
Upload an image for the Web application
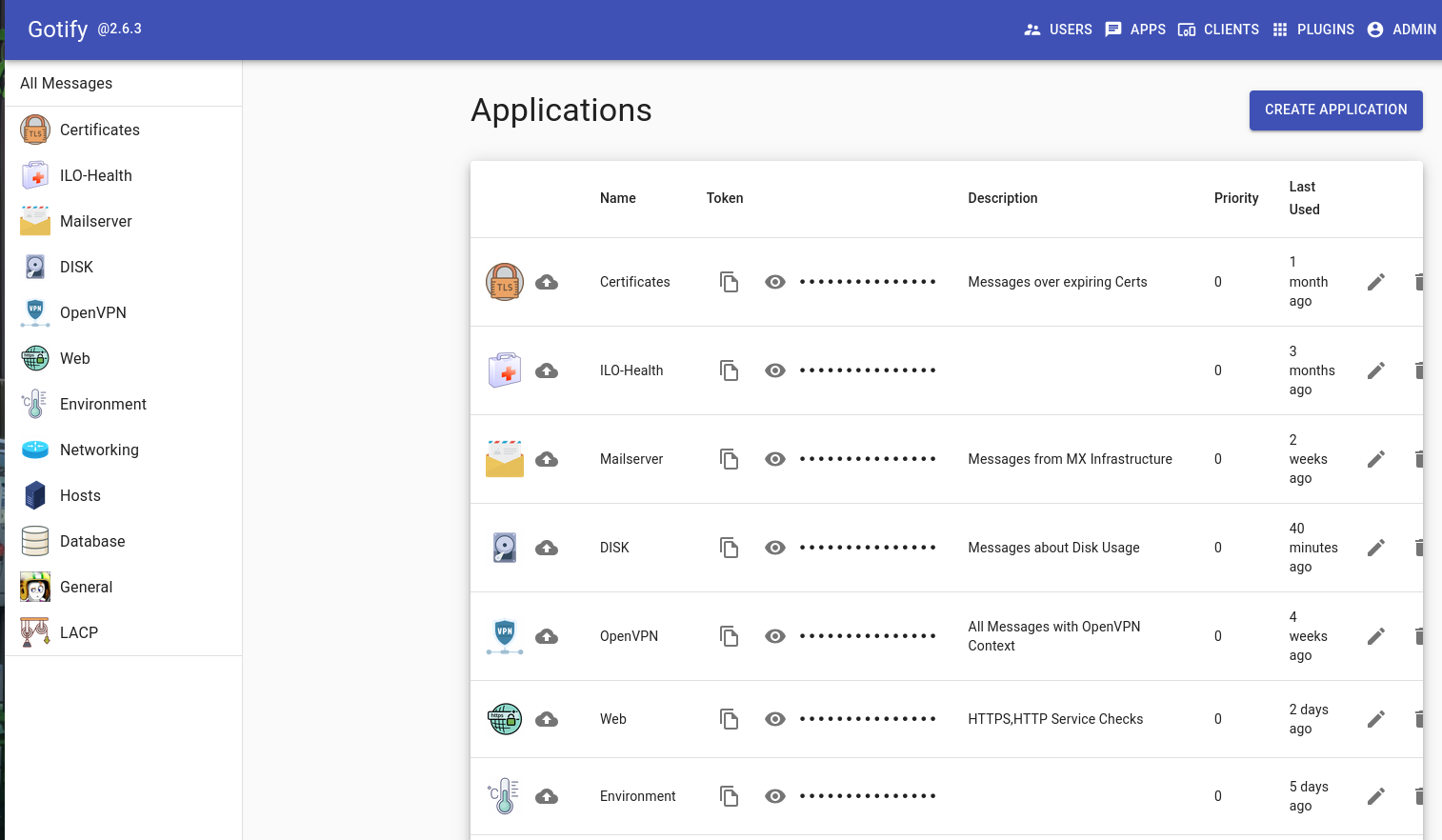547,719
